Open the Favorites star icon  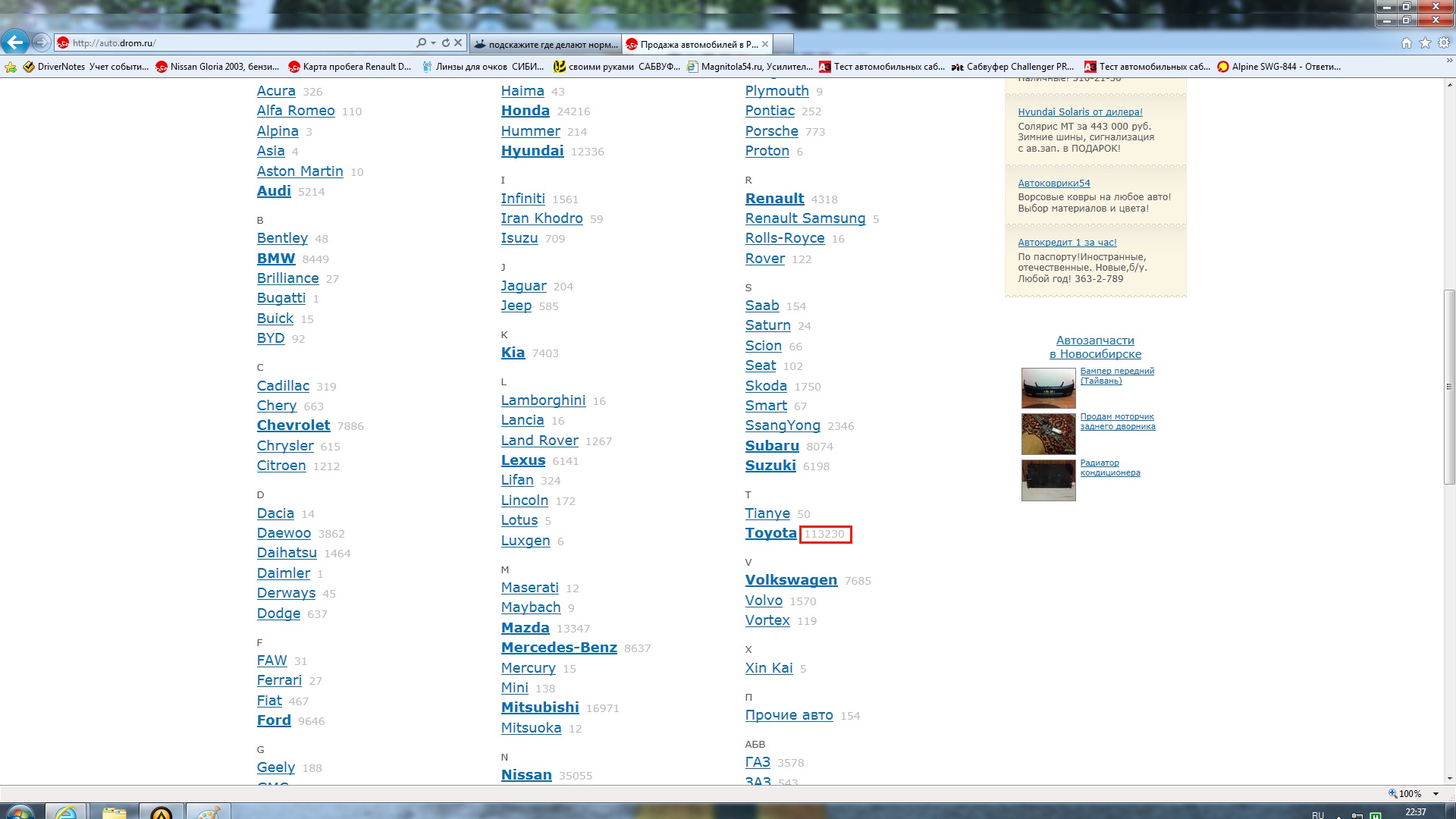click(1425, 43)
